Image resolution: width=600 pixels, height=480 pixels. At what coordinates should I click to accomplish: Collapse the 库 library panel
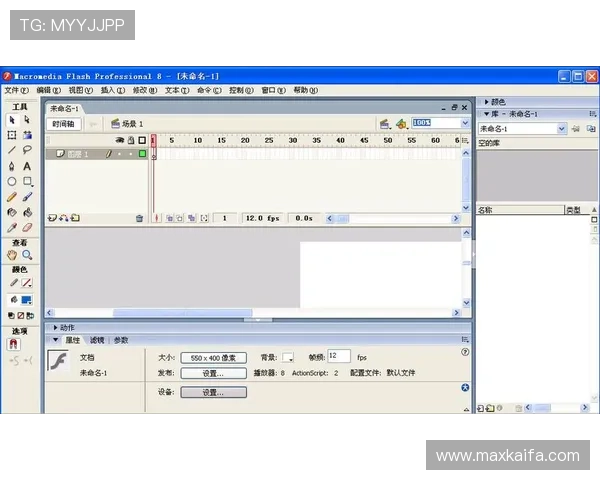(486, 114)
